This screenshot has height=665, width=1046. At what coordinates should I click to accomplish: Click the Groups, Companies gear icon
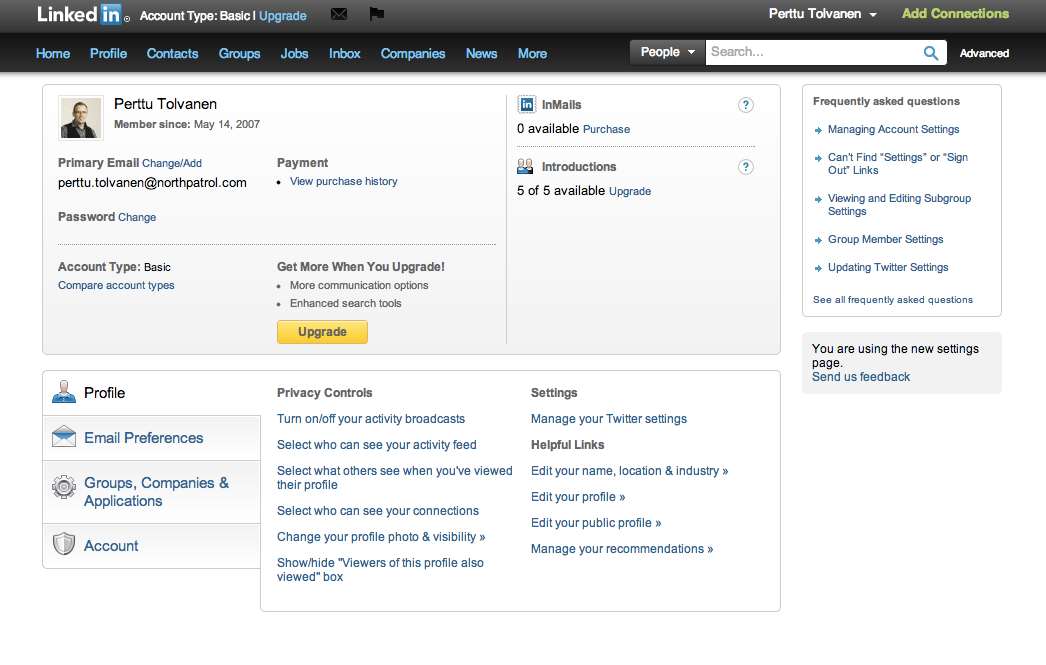[64, 487]
